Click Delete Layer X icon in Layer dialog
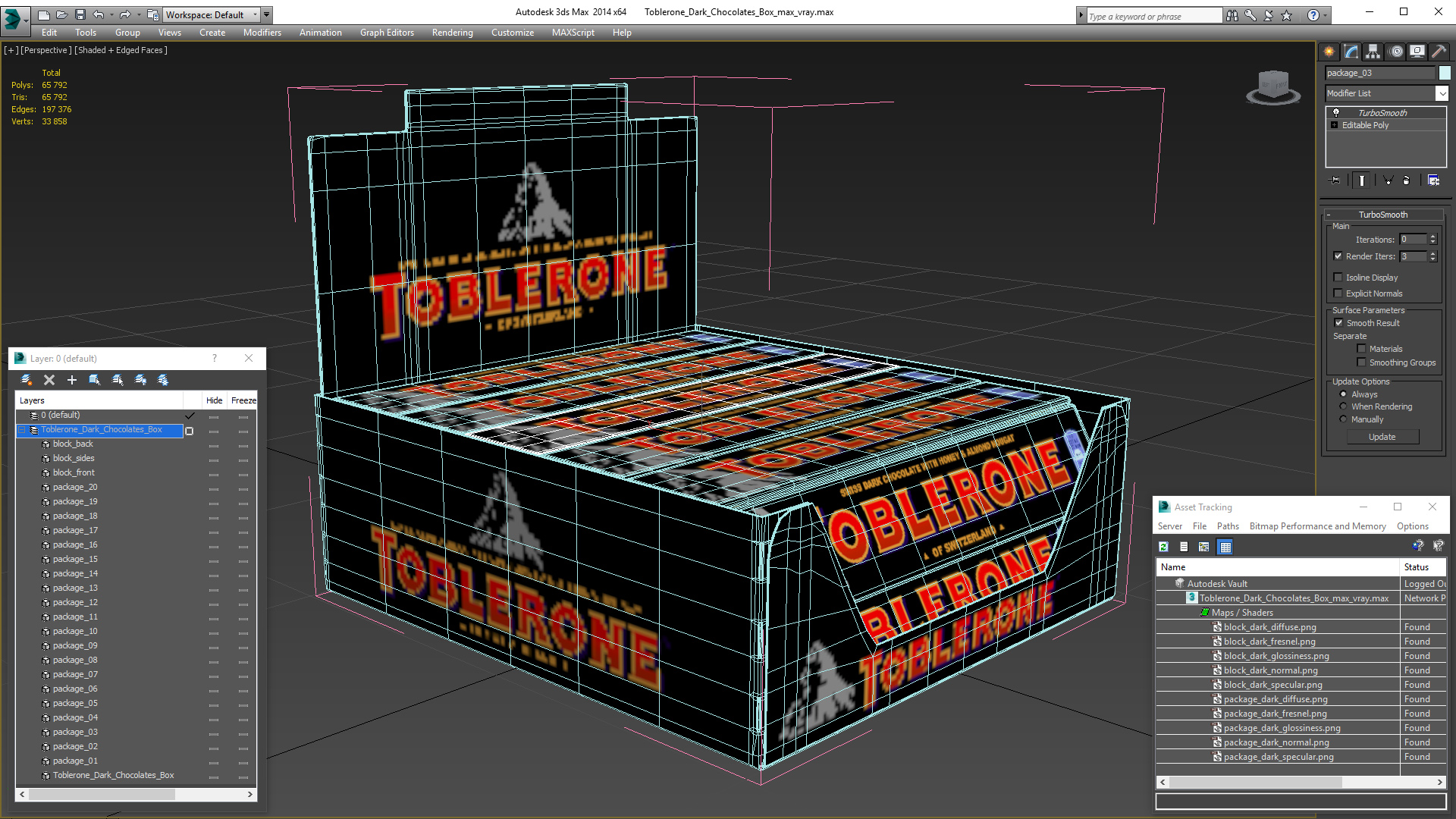1456x819 pixels. [x=49, y=380]
